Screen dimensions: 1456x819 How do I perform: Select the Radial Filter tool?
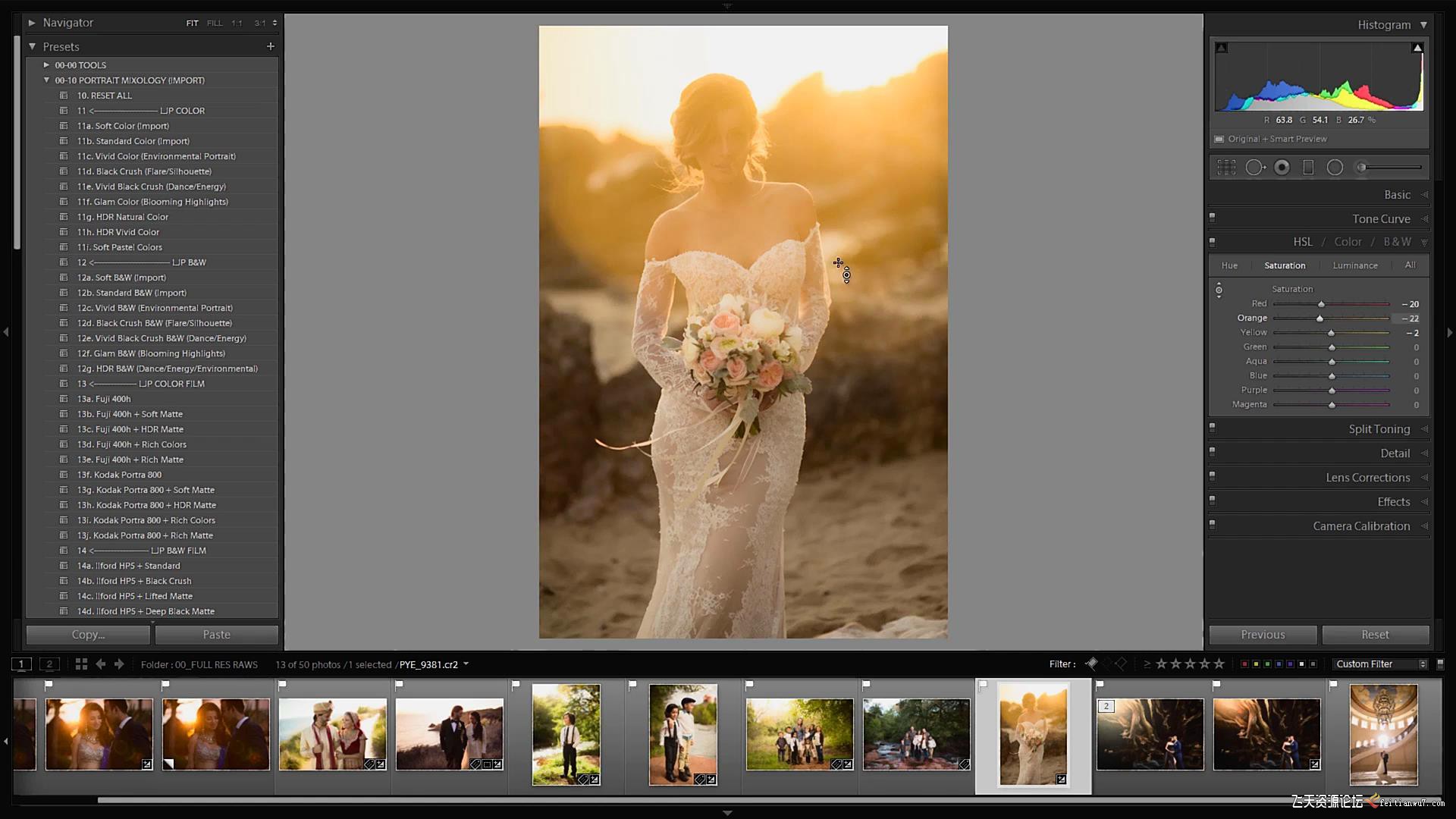point(1335,168)
